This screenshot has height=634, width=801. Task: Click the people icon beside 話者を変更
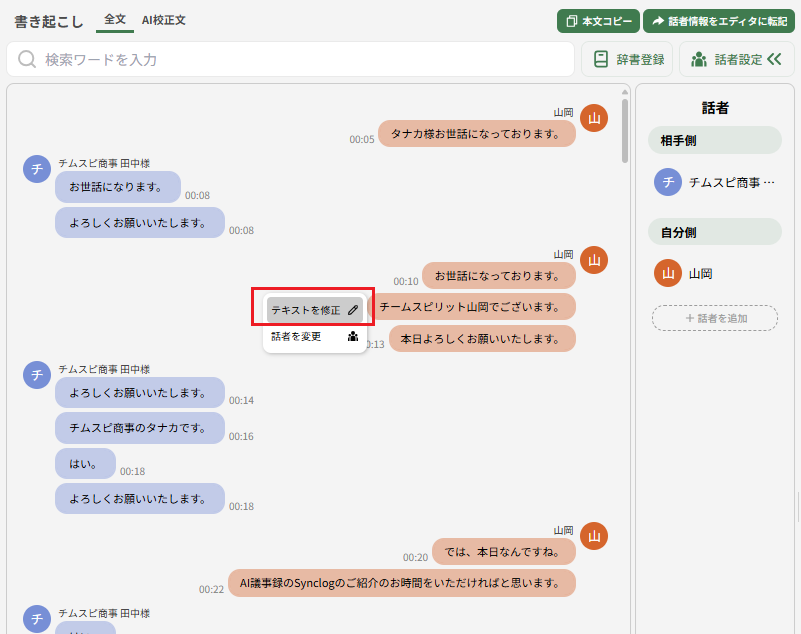tap(353, 337)
